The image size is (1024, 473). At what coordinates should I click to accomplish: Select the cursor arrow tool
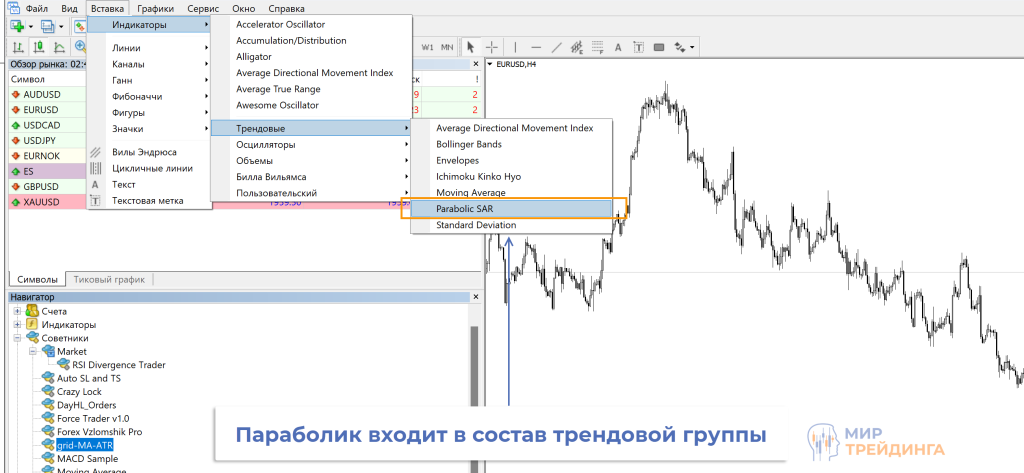click(470, 47)
